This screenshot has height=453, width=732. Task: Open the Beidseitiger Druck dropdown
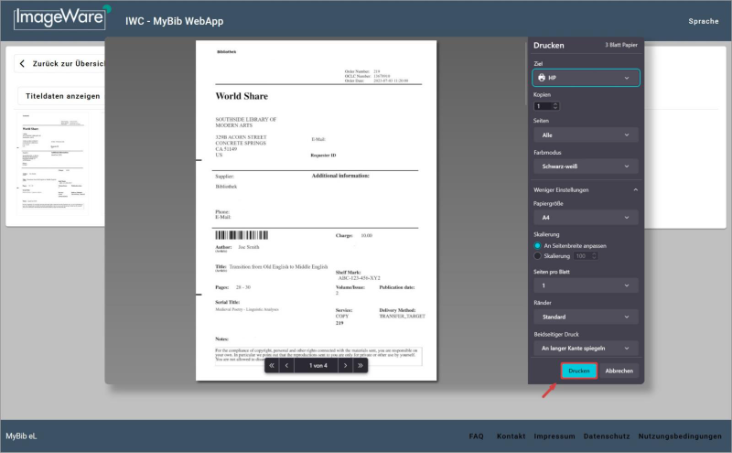(585, 348)
